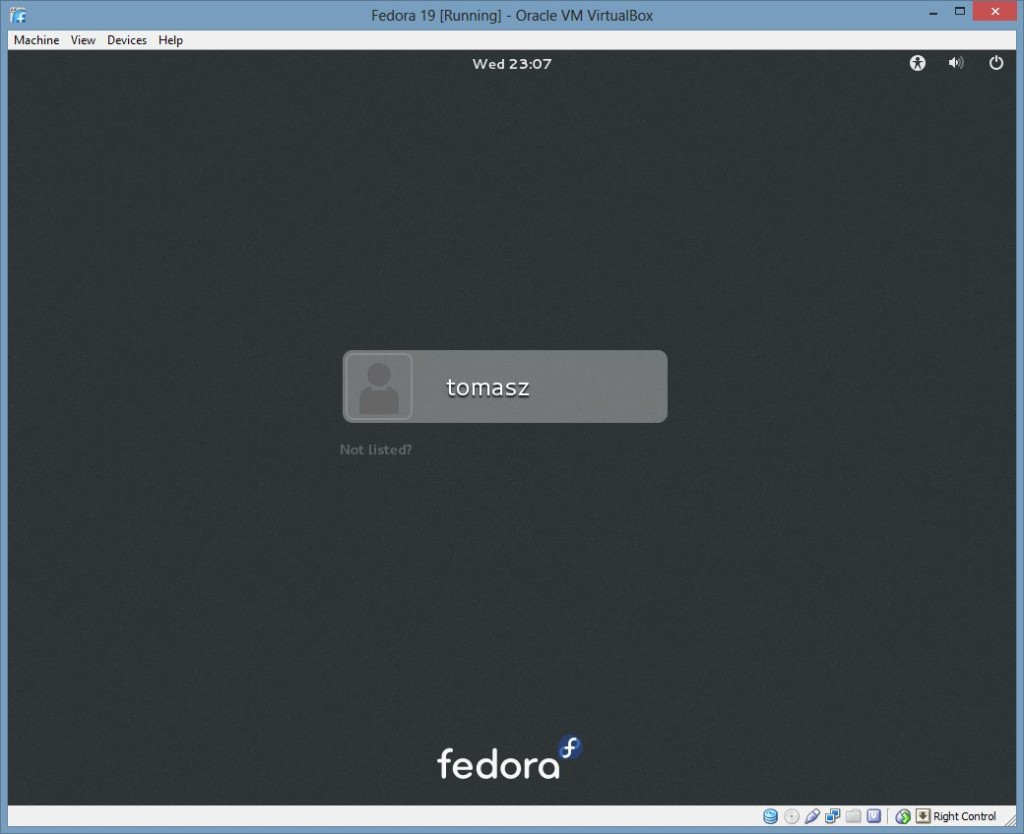Click the Right Control host key label

(965, 816)
